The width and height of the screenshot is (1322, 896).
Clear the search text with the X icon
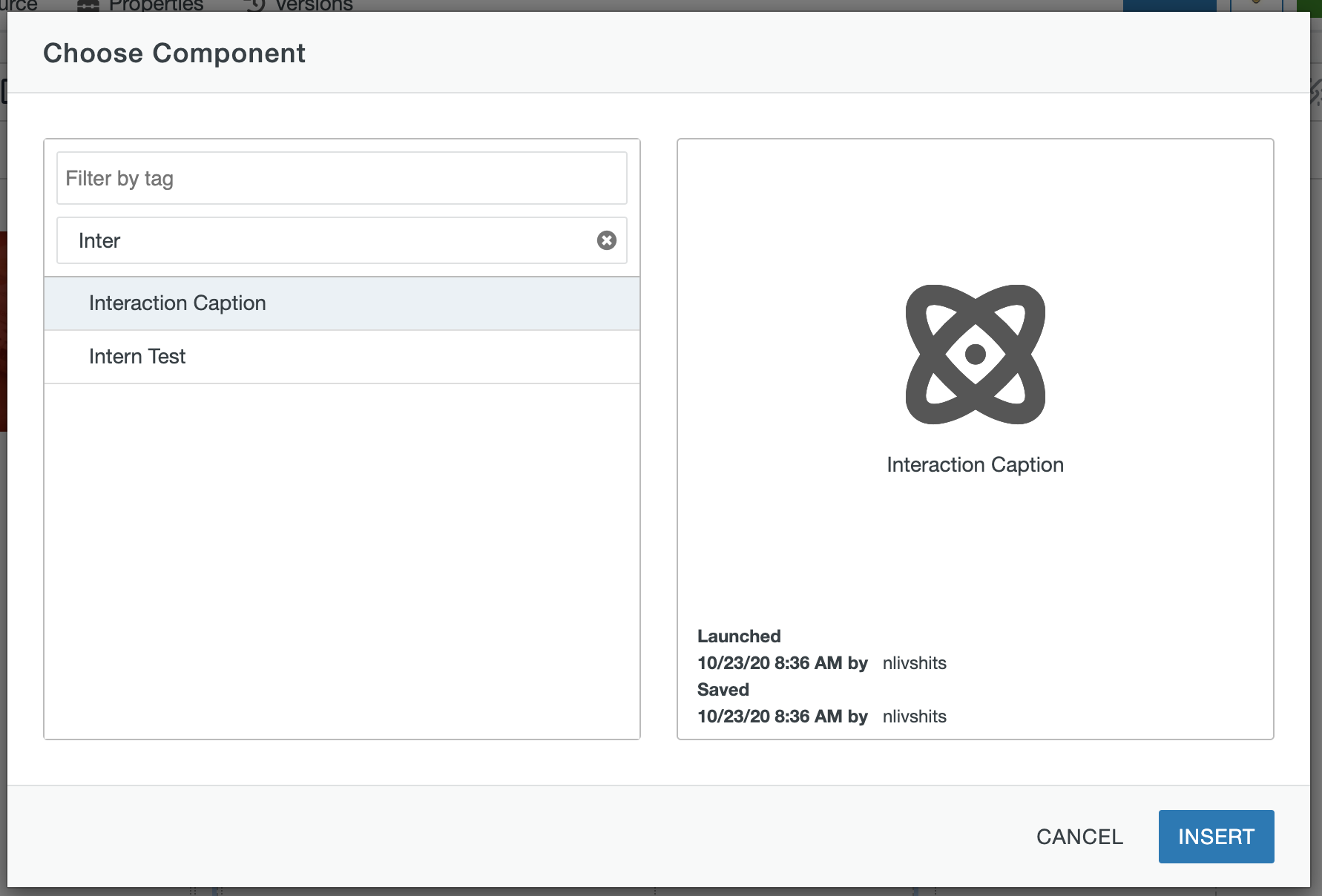(x=606, y=240)
